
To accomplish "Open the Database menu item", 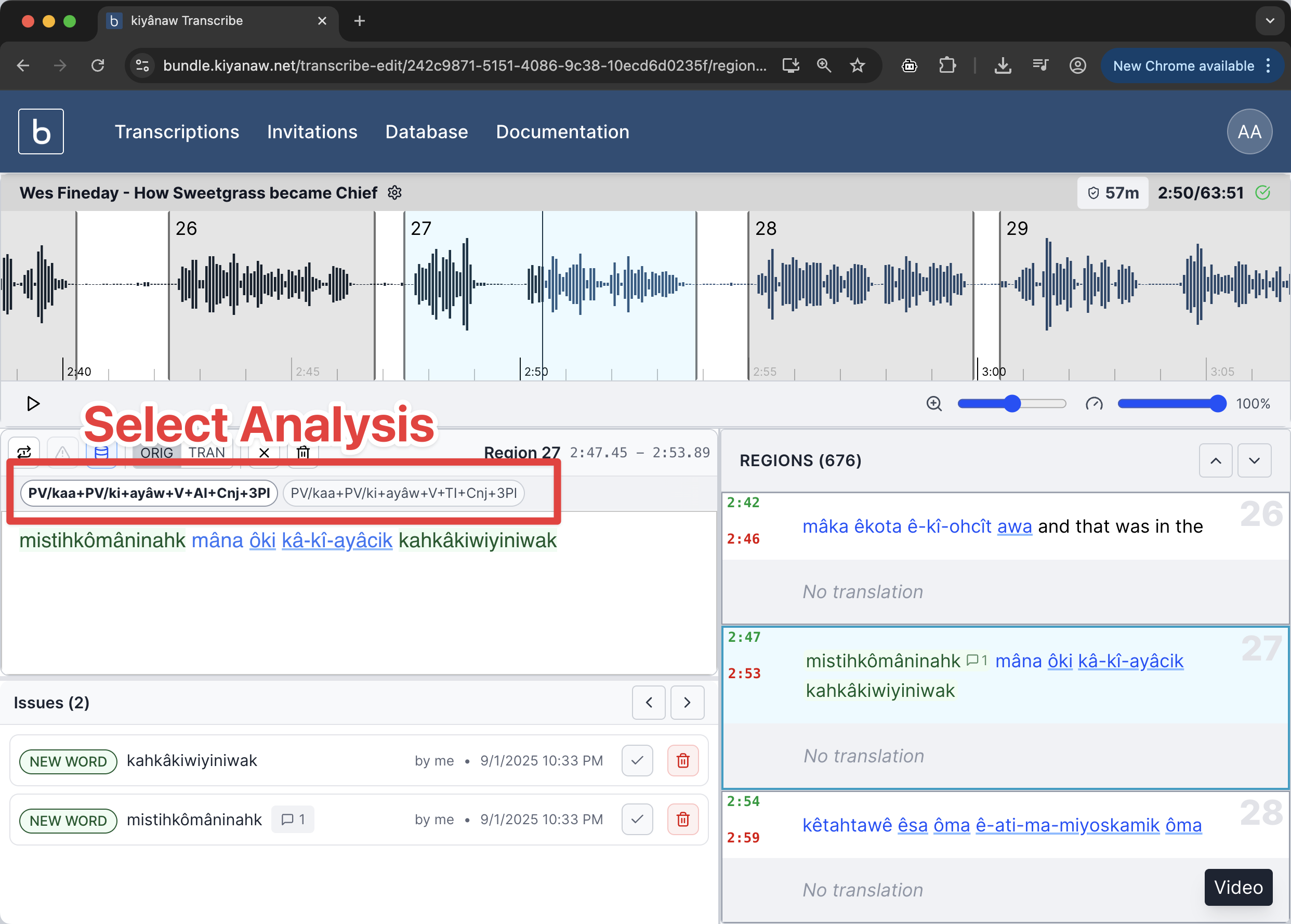I will (x=427, y=131).
